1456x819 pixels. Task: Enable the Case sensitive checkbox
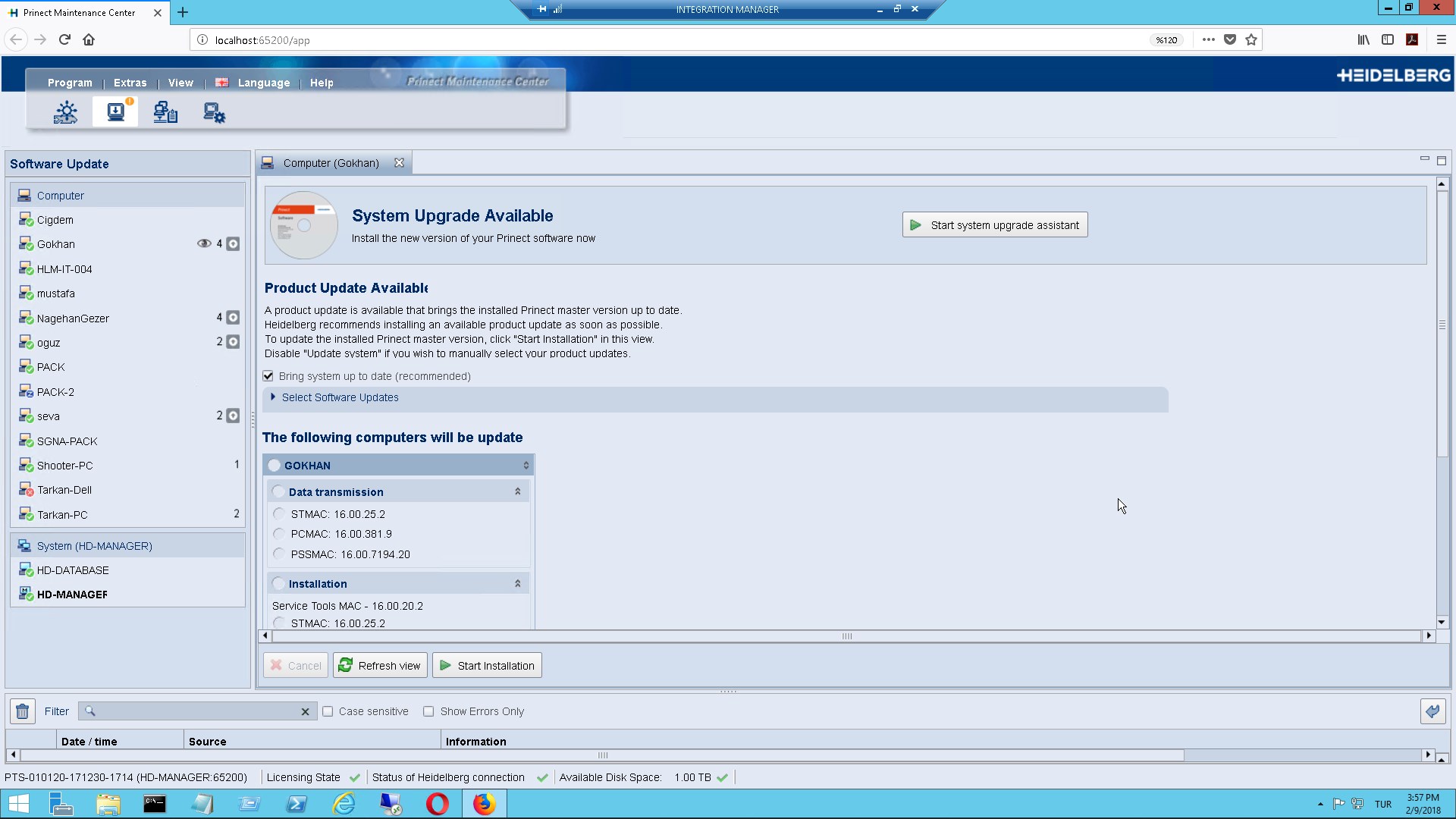pyautogui.click(x=328, y=711)
